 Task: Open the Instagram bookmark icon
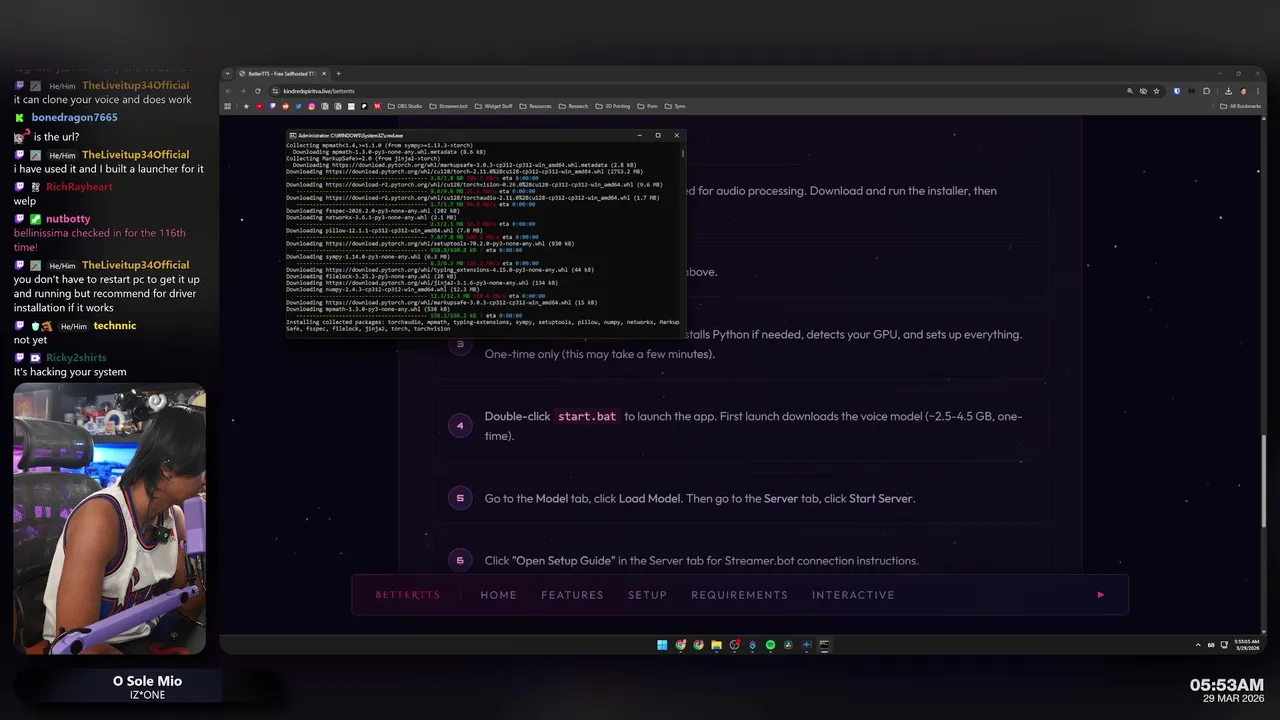click(x=312, y=106)
